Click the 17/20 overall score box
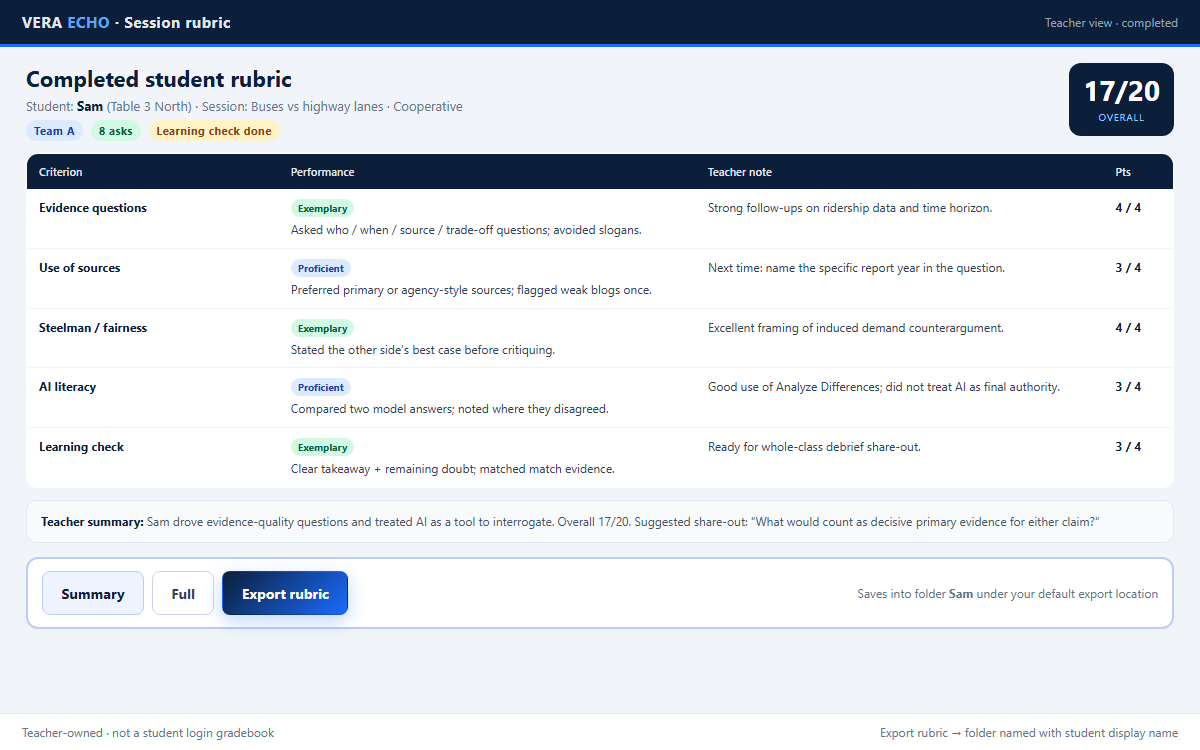 point(1121,100)
